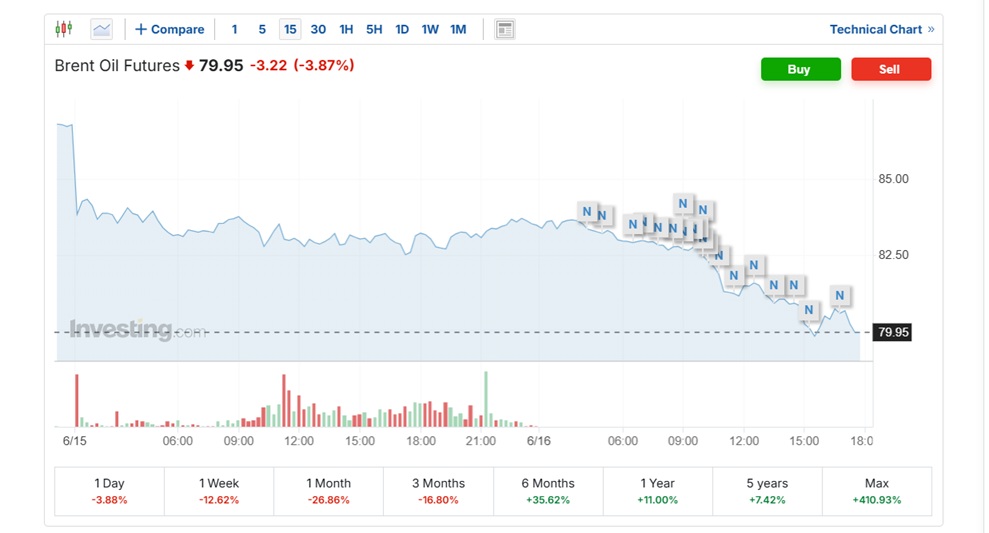
Task: Open the topmost news N marker near 09:00
Action: pos(682,204)
